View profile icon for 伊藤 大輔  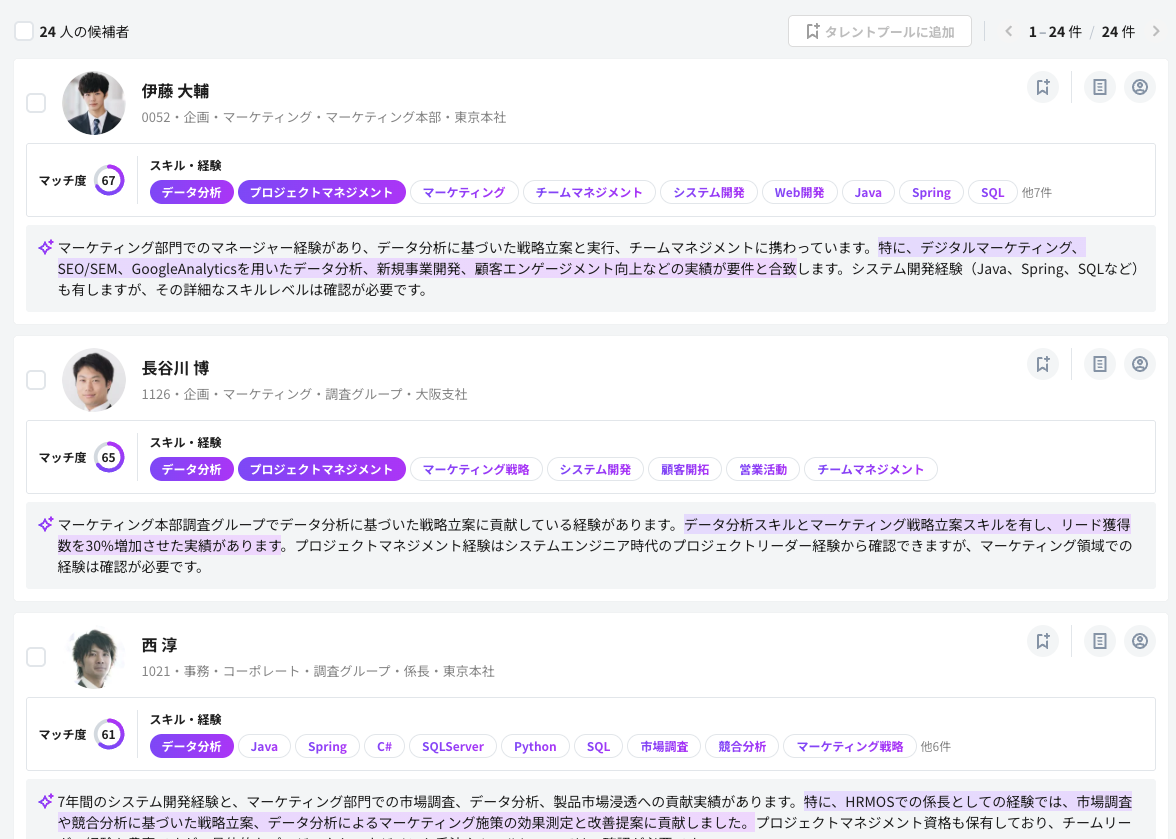tap(1139, 87)
